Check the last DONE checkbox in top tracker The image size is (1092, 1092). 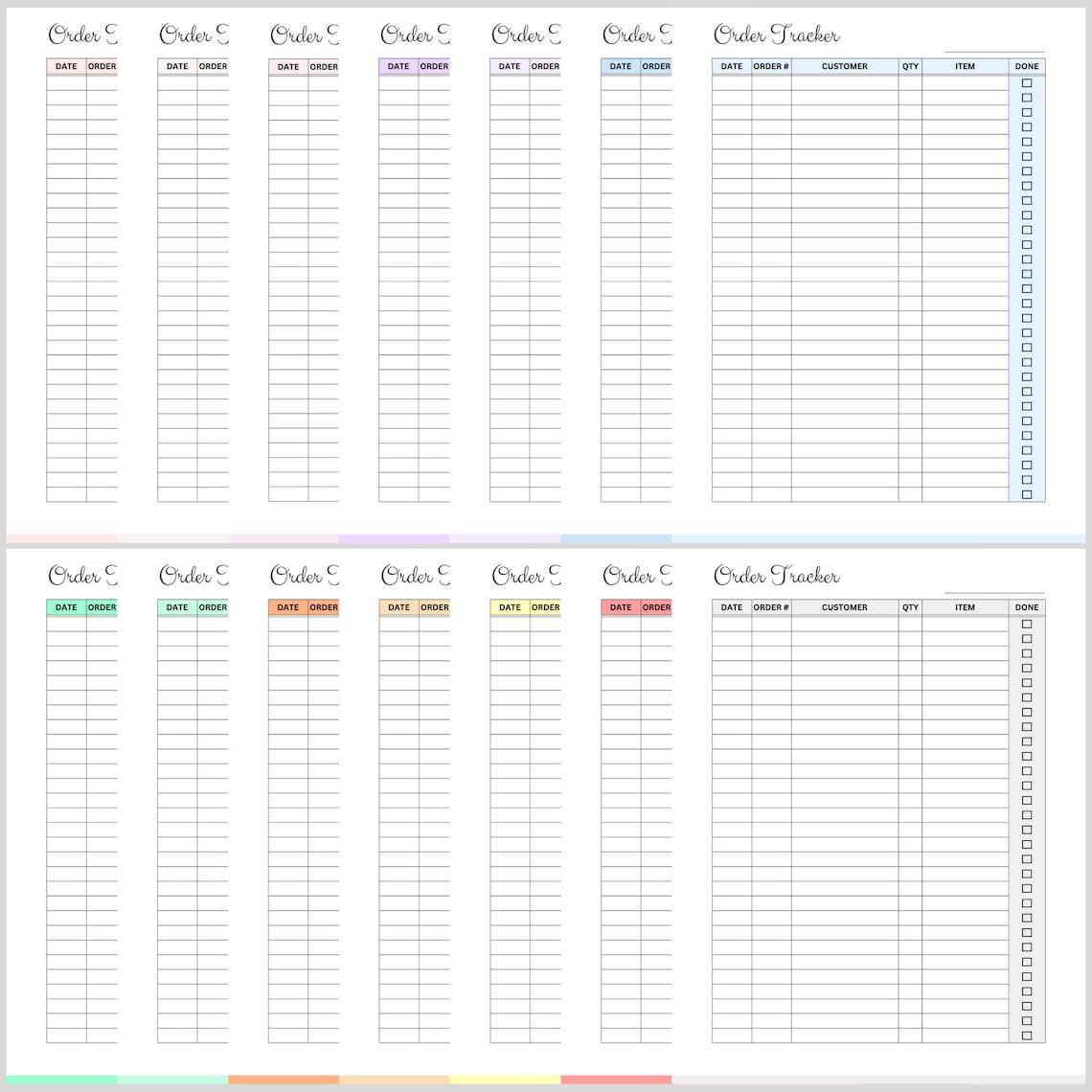[x=1026, y=494]
